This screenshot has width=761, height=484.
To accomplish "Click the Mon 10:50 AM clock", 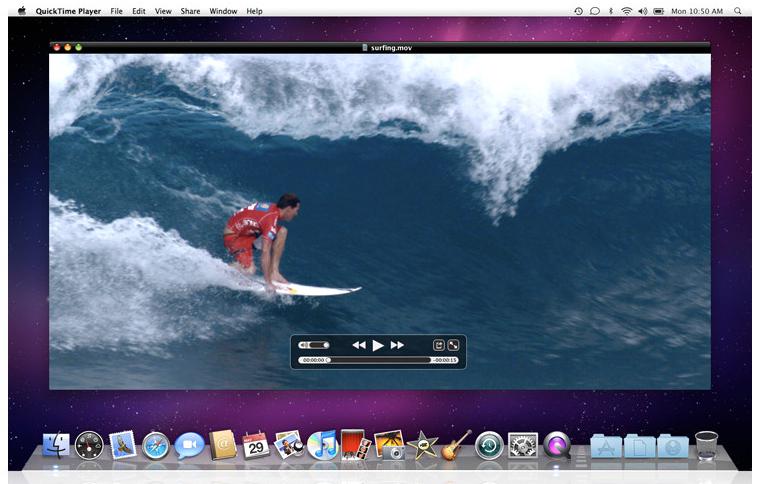I will [697, 11].
